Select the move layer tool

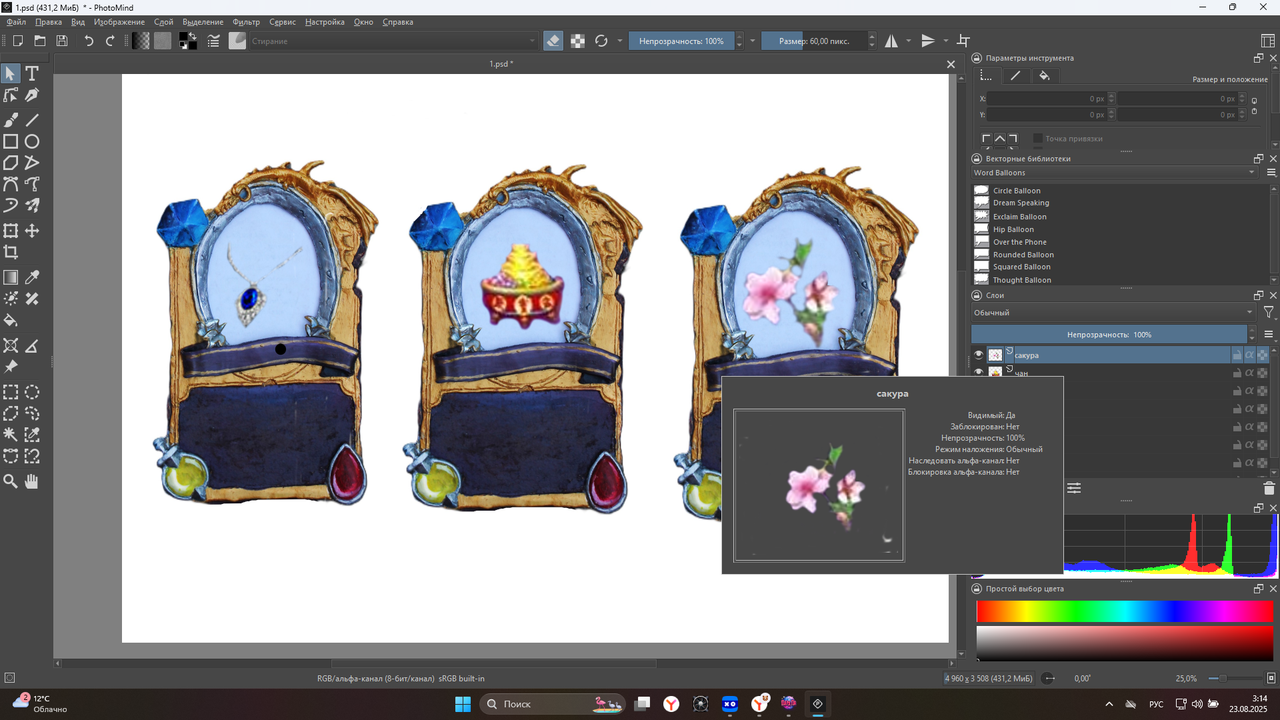(32, 231)
